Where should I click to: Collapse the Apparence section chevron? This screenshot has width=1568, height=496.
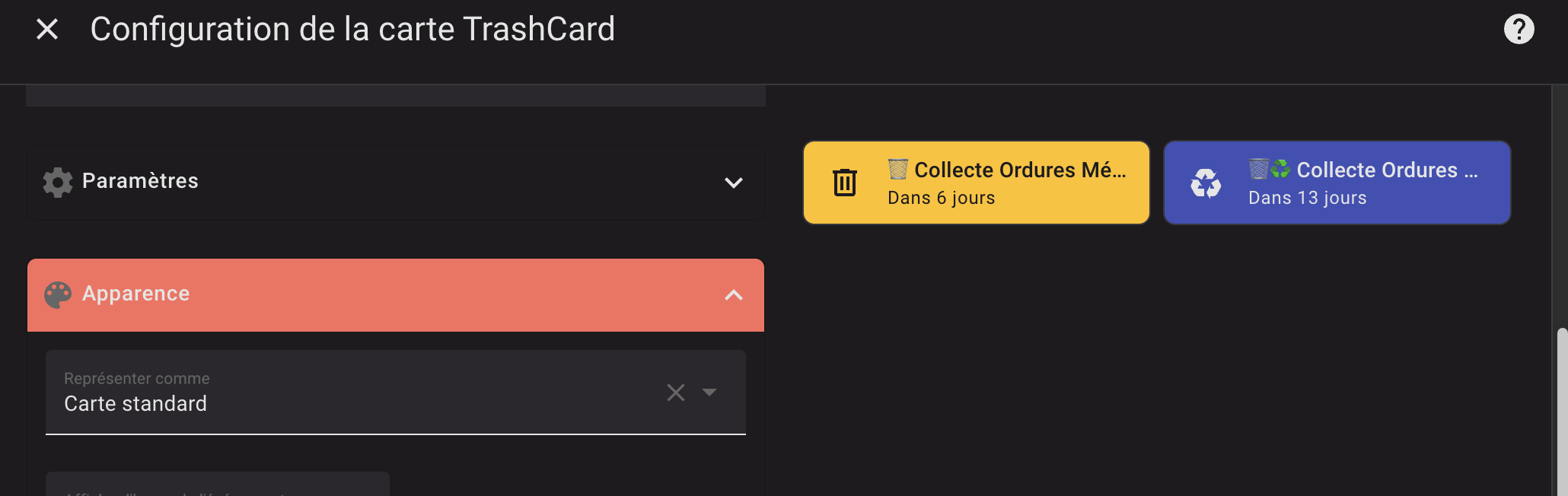point(733,295)
